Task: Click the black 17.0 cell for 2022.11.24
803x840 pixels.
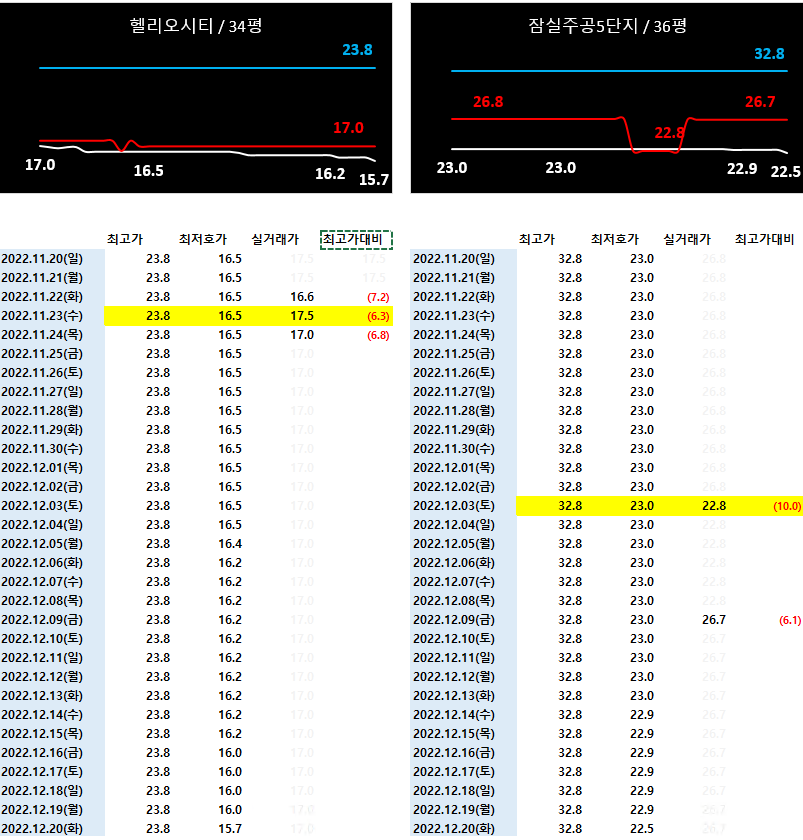Action: click(302, 335)
